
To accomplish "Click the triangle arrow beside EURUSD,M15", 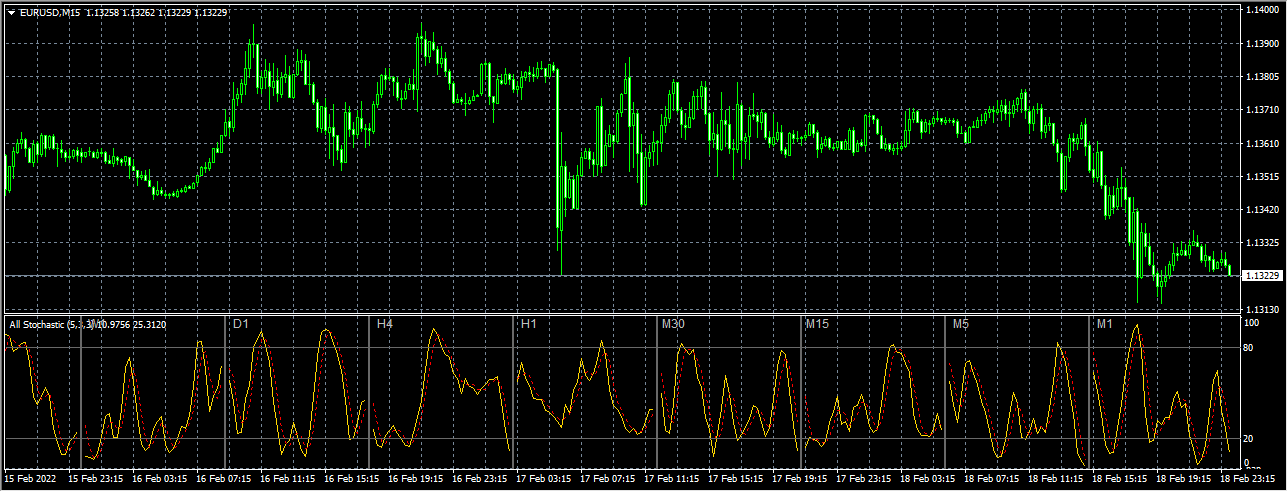I will pos(11,12).
